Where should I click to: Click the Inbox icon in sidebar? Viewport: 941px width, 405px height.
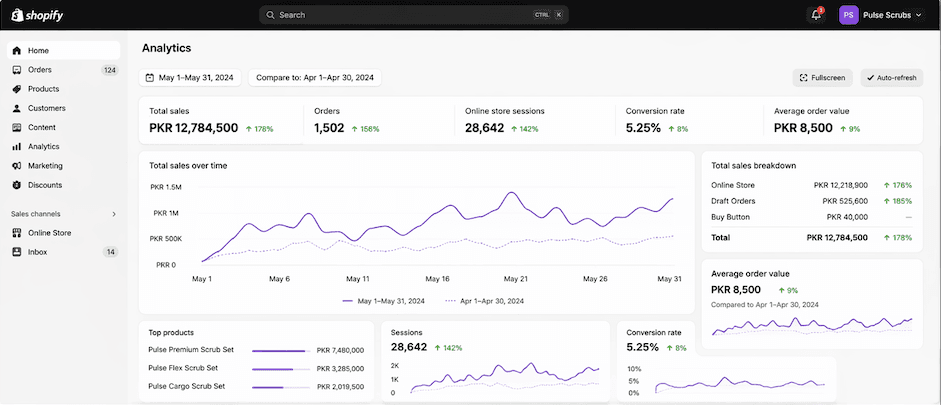17,252
